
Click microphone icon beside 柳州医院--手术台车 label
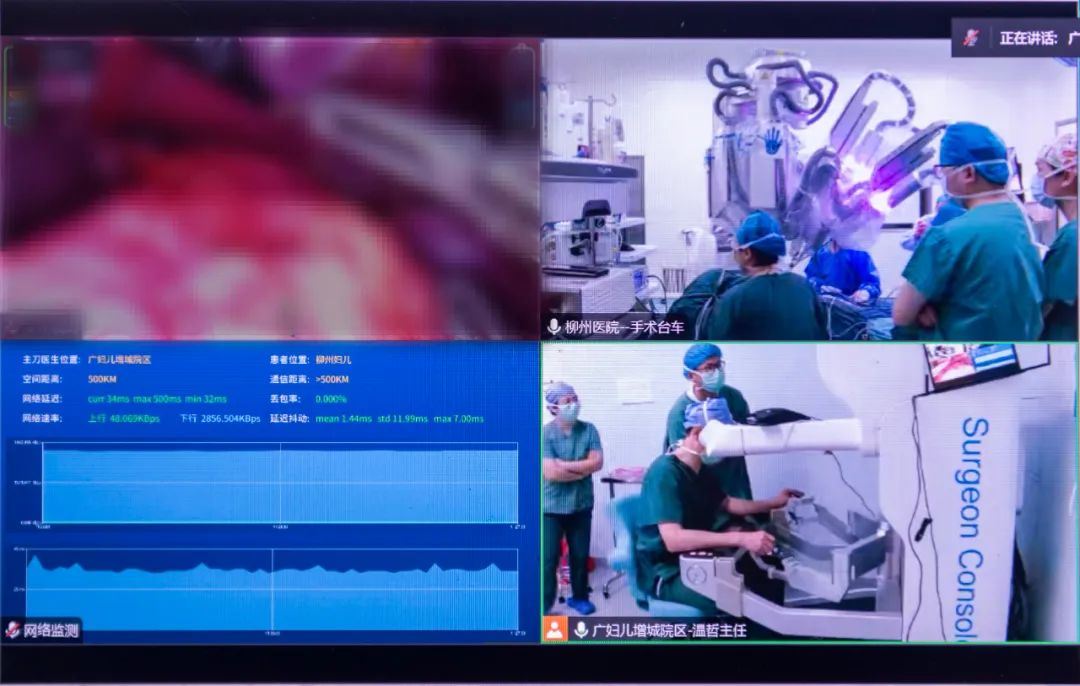[x=553, y=327]
